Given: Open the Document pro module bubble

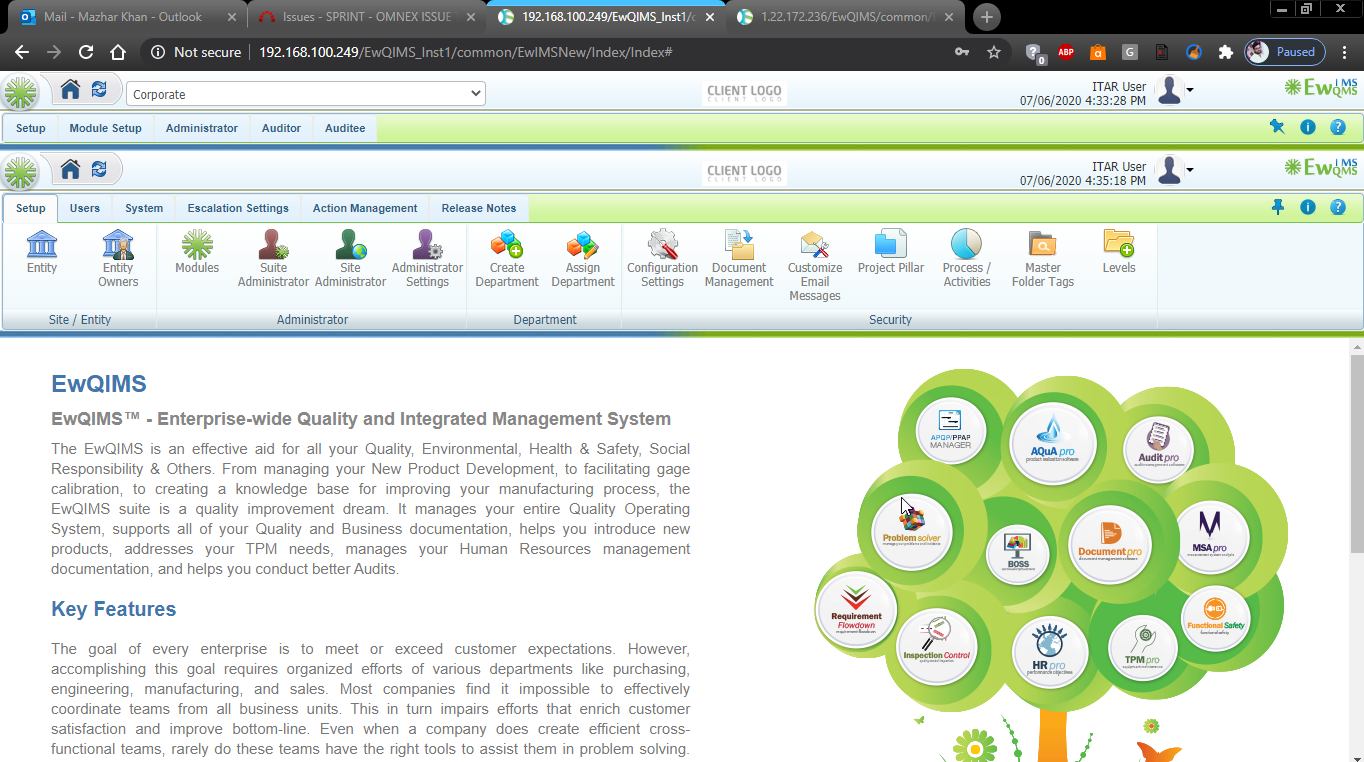Looking at the screenshot, I should pyautogui.click(x=1110, y=545).
